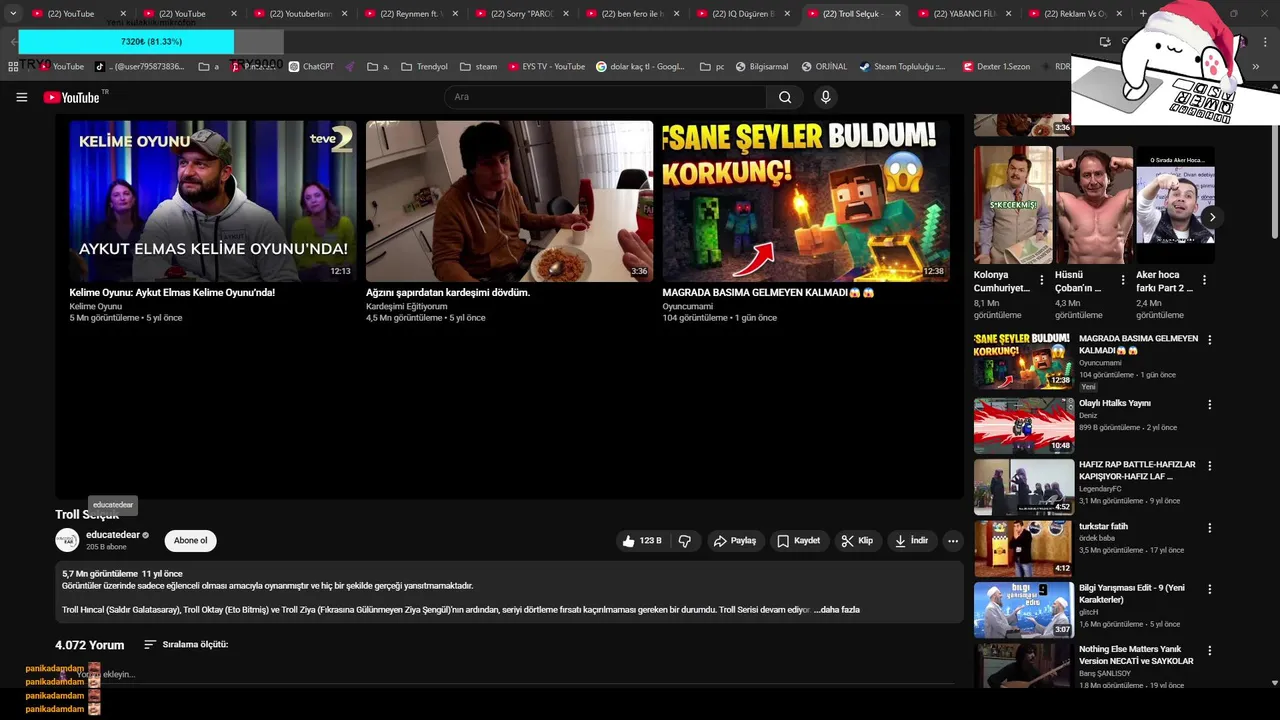Open Kolonya Cumhuriyeti short thumbnail
The height and width of the screenshot is (720, 1280).
1013,205
